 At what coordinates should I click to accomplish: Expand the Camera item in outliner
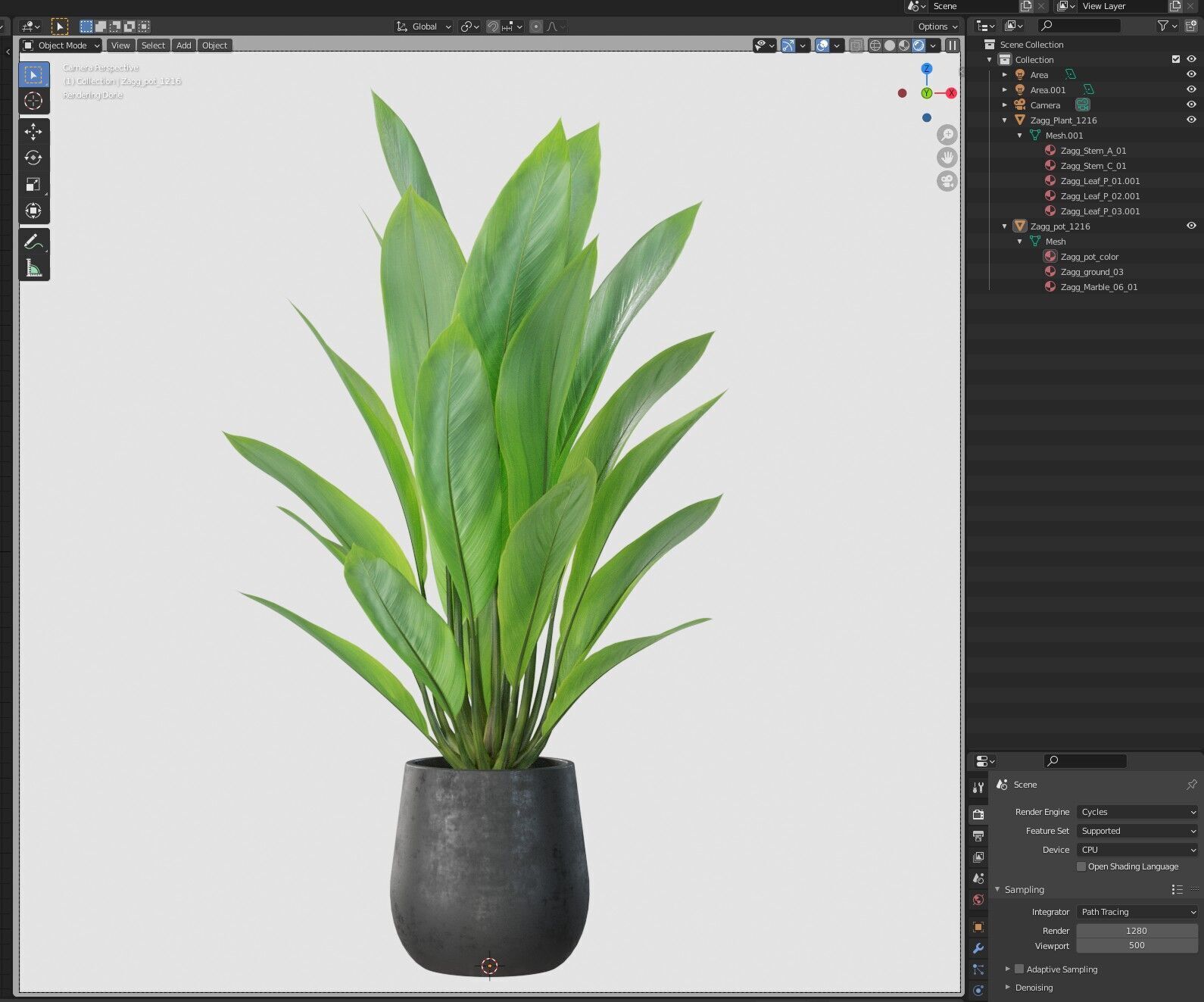coord(1005,105)
